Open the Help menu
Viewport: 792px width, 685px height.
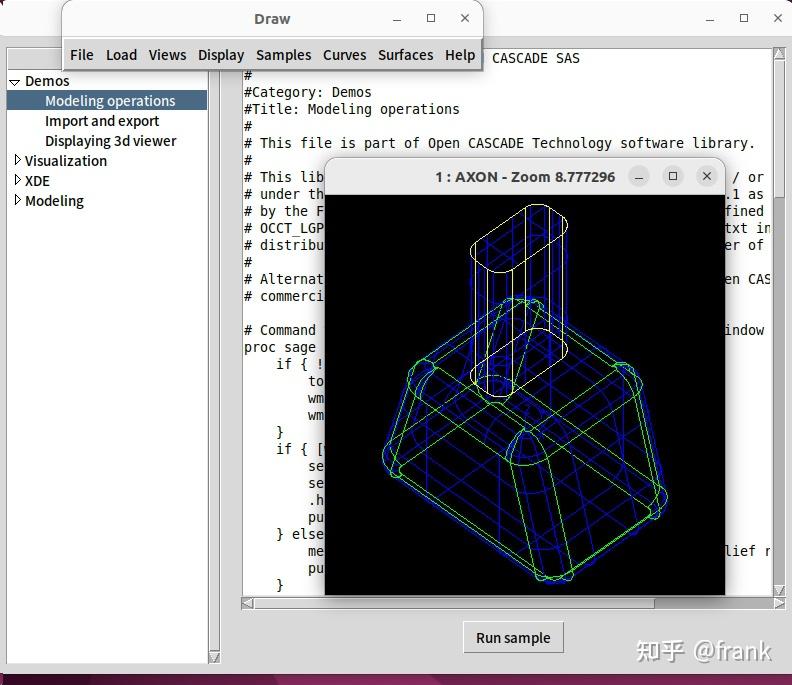(460, 55)
